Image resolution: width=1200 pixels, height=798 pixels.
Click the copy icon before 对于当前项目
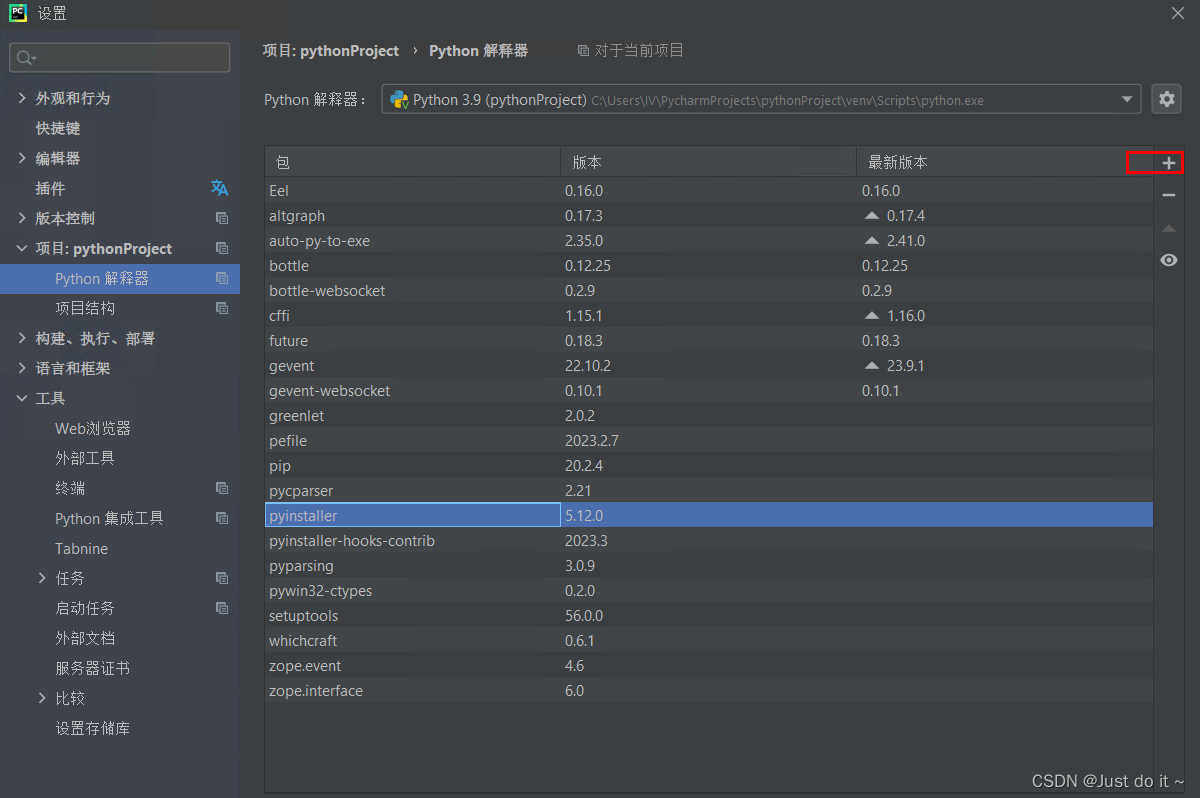tap(583, 50)
